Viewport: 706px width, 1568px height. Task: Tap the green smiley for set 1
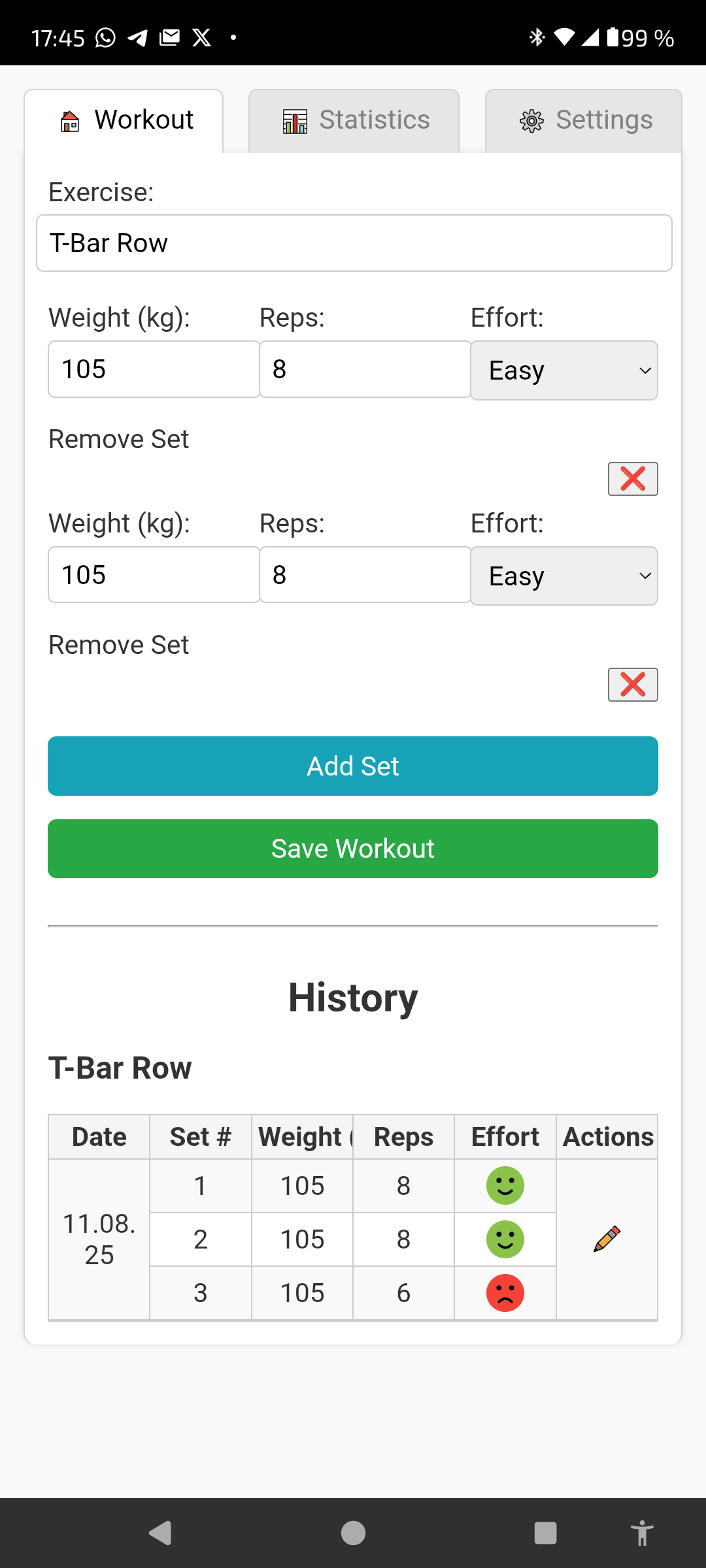coord(505,1185)
